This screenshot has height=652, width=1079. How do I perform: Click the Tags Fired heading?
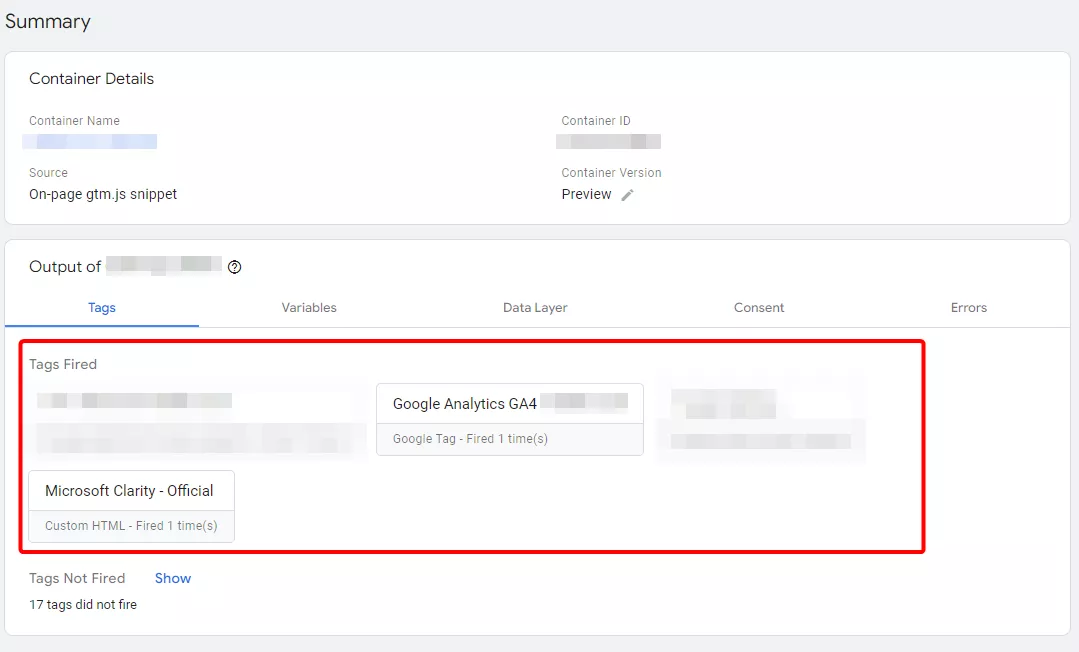point(63,364)
